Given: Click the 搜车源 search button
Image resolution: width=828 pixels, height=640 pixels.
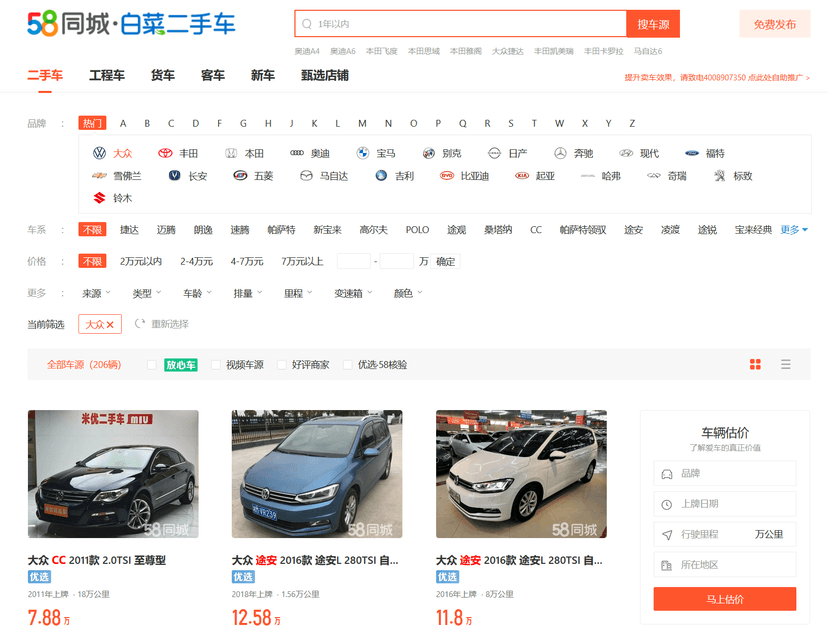Looking at the screenshot, I should (x=653, y=23).
